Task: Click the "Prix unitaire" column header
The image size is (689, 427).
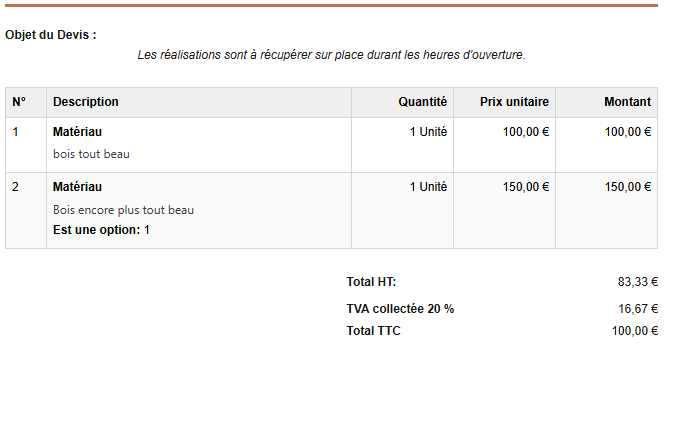Action: (x=514, y=102)
